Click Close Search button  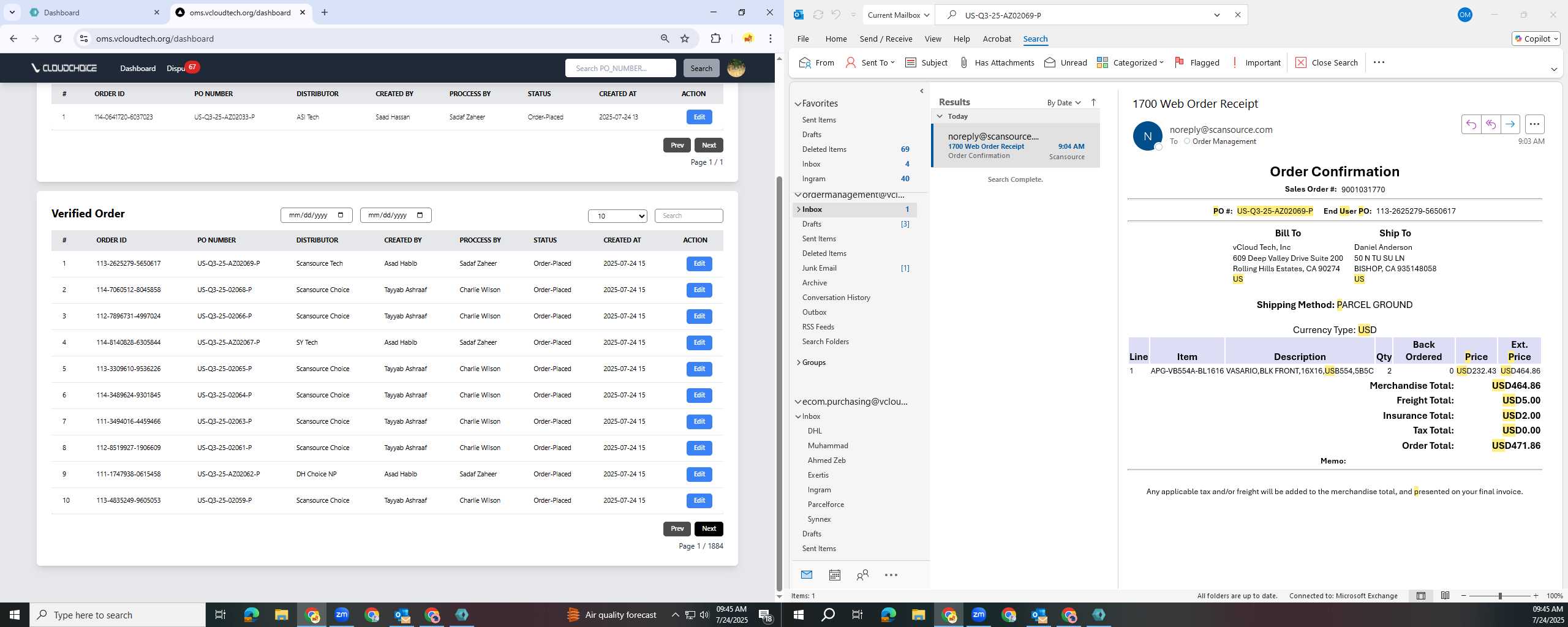tap(1327, 62)
